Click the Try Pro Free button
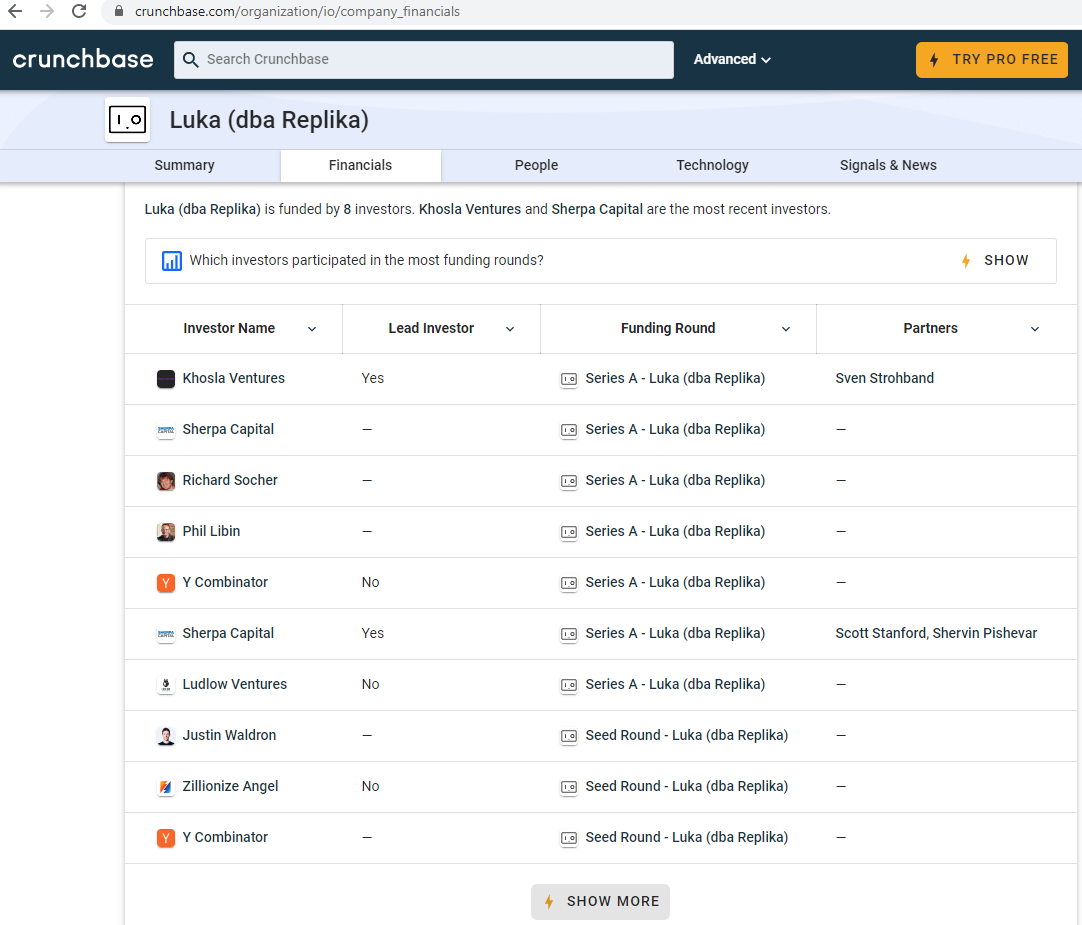1082x925 pixels. coord(992,59)
